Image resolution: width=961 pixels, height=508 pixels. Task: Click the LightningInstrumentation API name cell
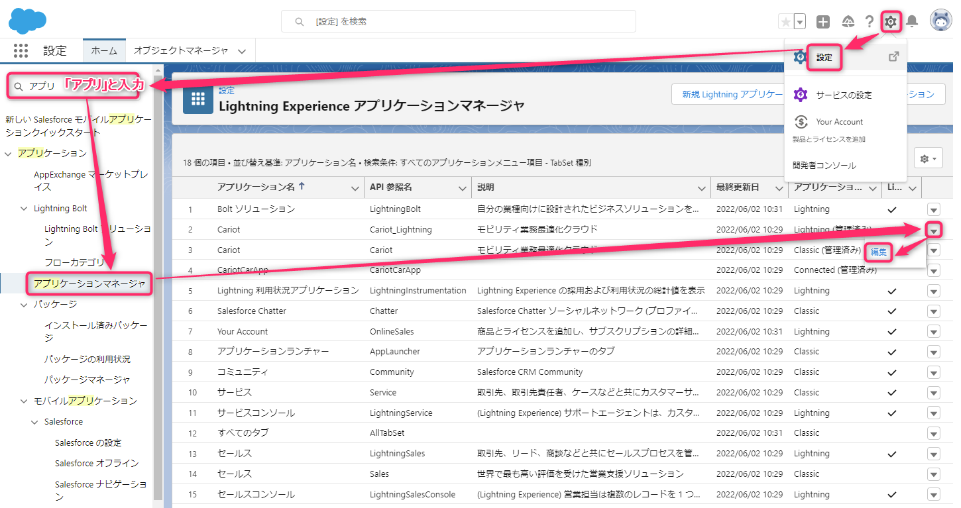coord(417,290)
